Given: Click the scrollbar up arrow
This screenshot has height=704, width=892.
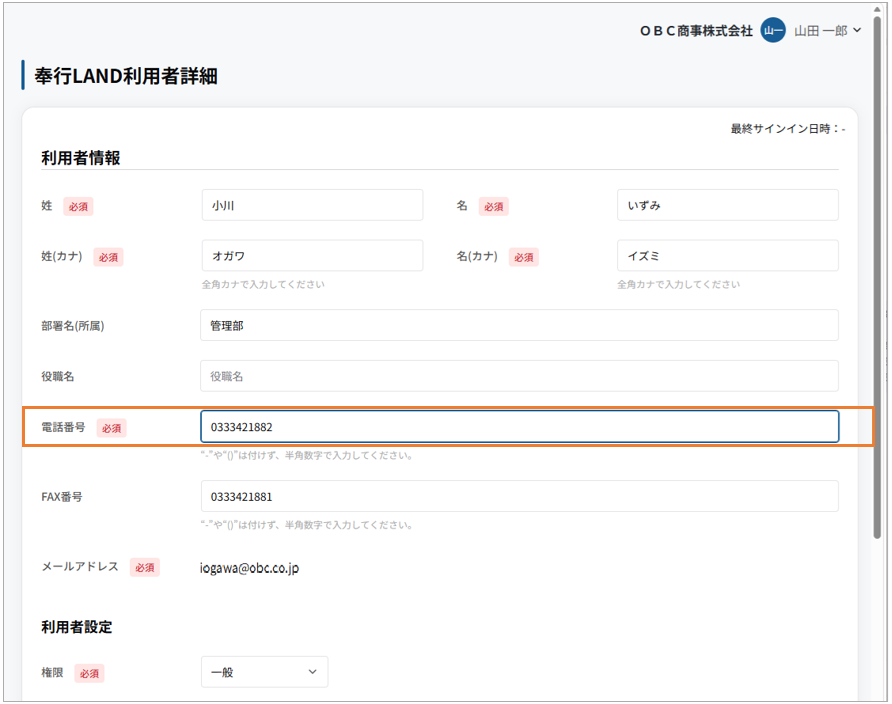Looking at the screenshot, I should click(x=877, y=10).
